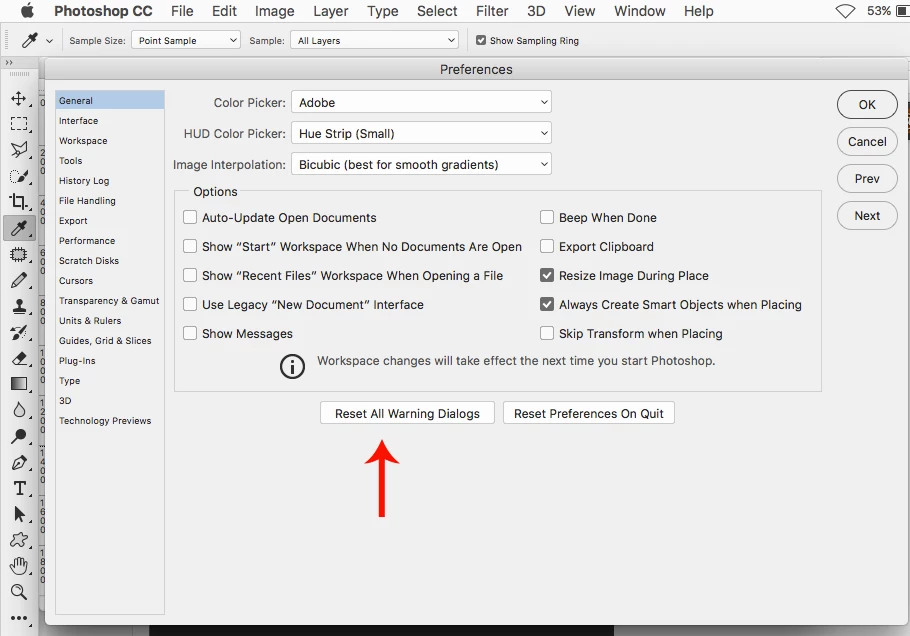Open Technology Previews preferences category
Image resolution: width=910 pixels, height=636 pixels.
click(x=110, y=421)
